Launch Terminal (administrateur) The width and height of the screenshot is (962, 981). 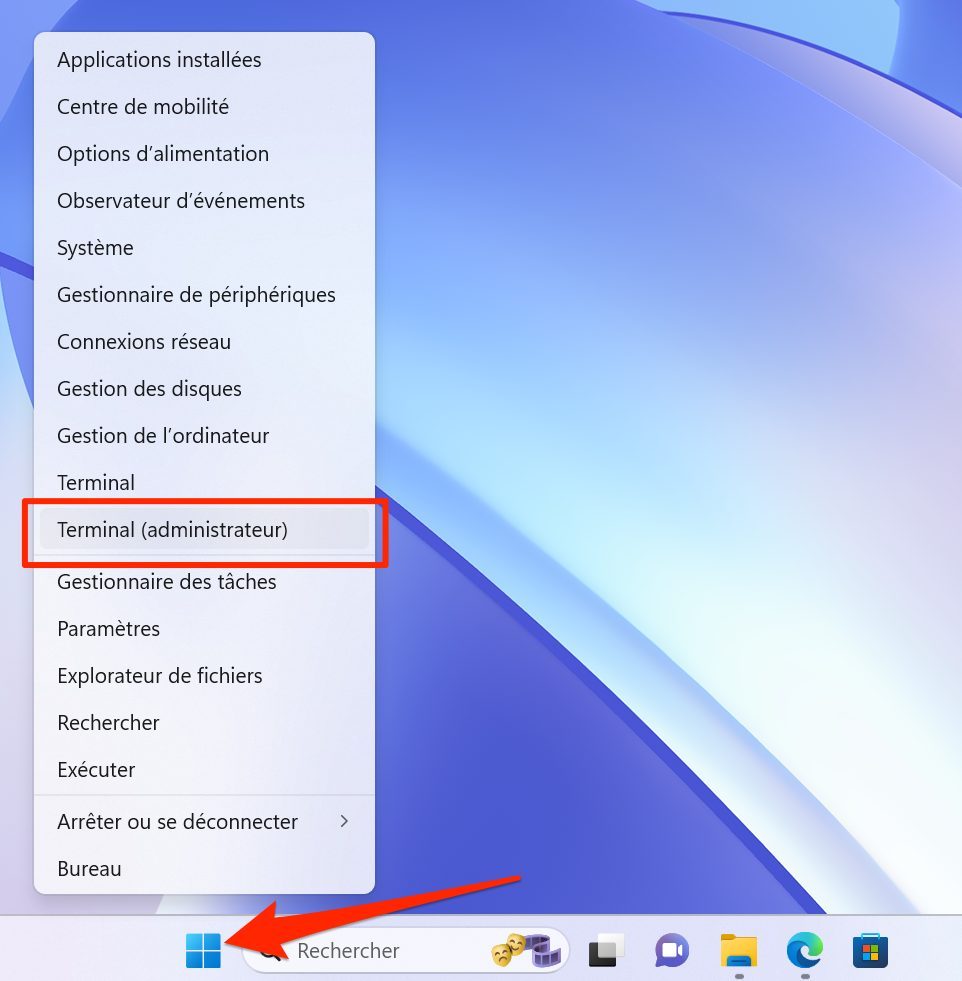pyautogui.click(x=204, y=529)
